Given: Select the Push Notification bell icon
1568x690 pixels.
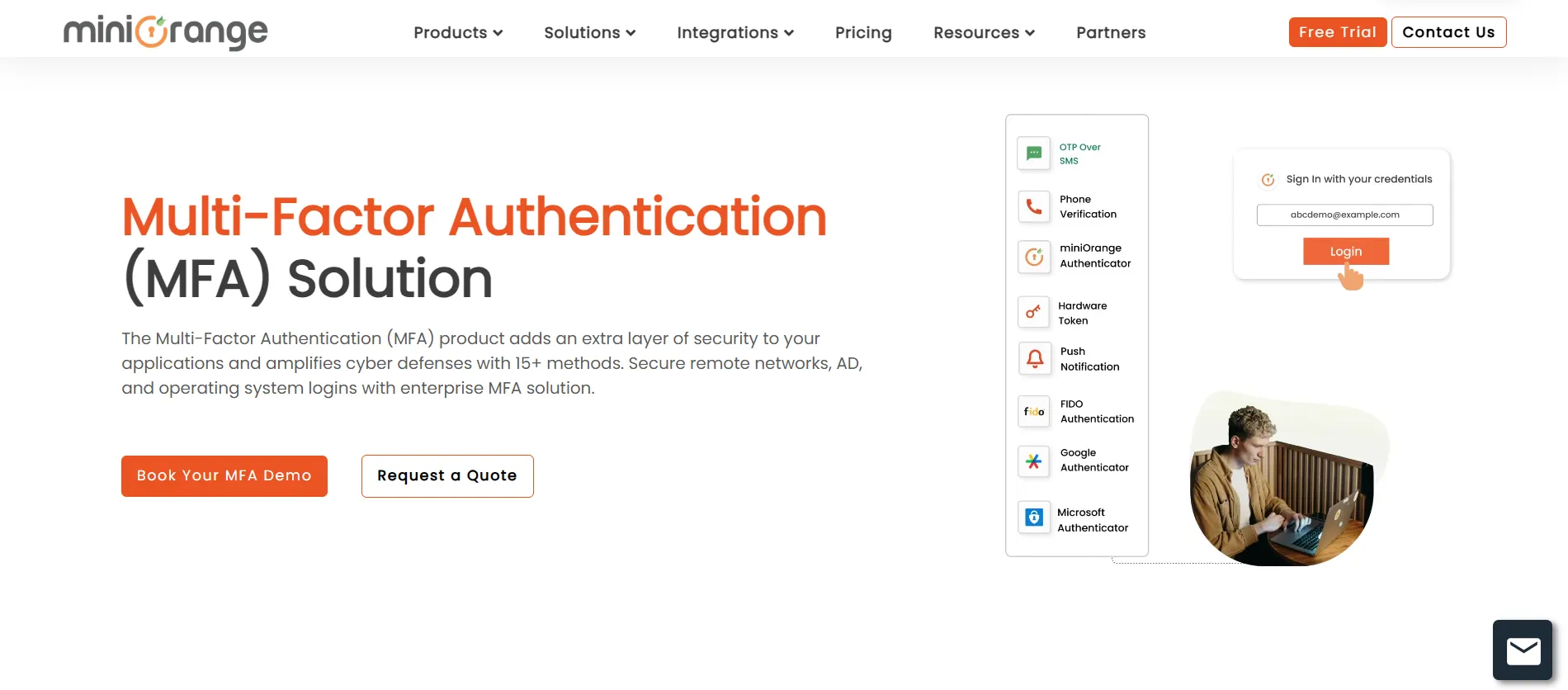Looking at the screenshot, I should pyautogui.click(x=1033, y=358).
